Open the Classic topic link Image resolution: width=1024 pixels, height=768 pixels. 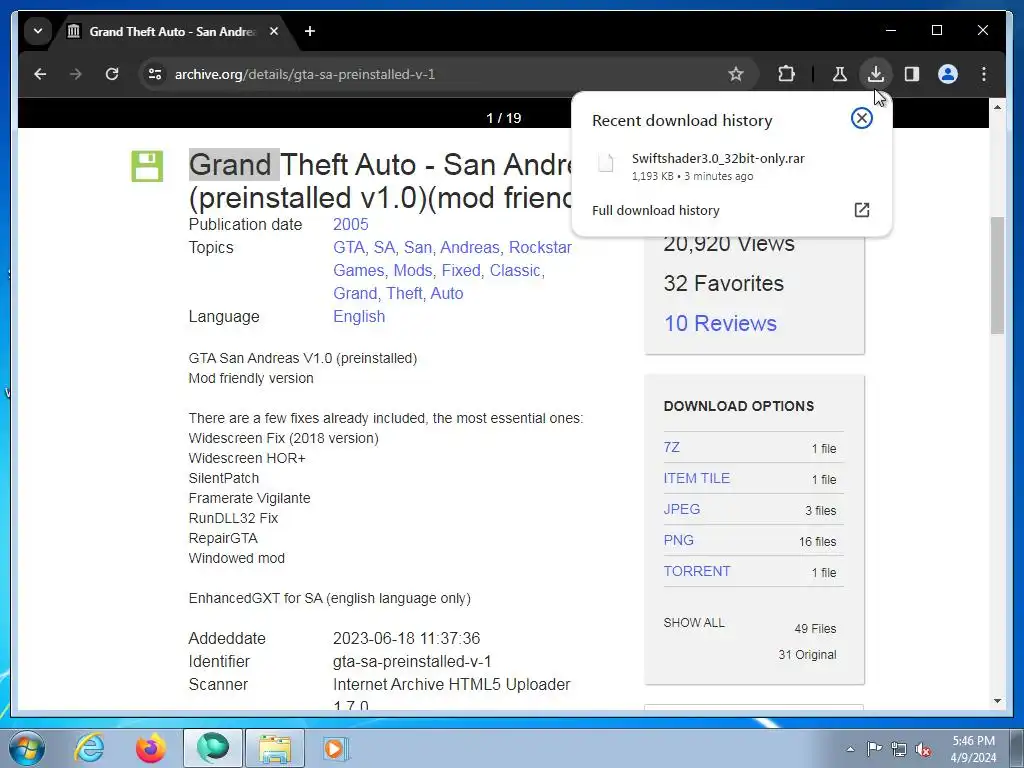pos(515,270)
